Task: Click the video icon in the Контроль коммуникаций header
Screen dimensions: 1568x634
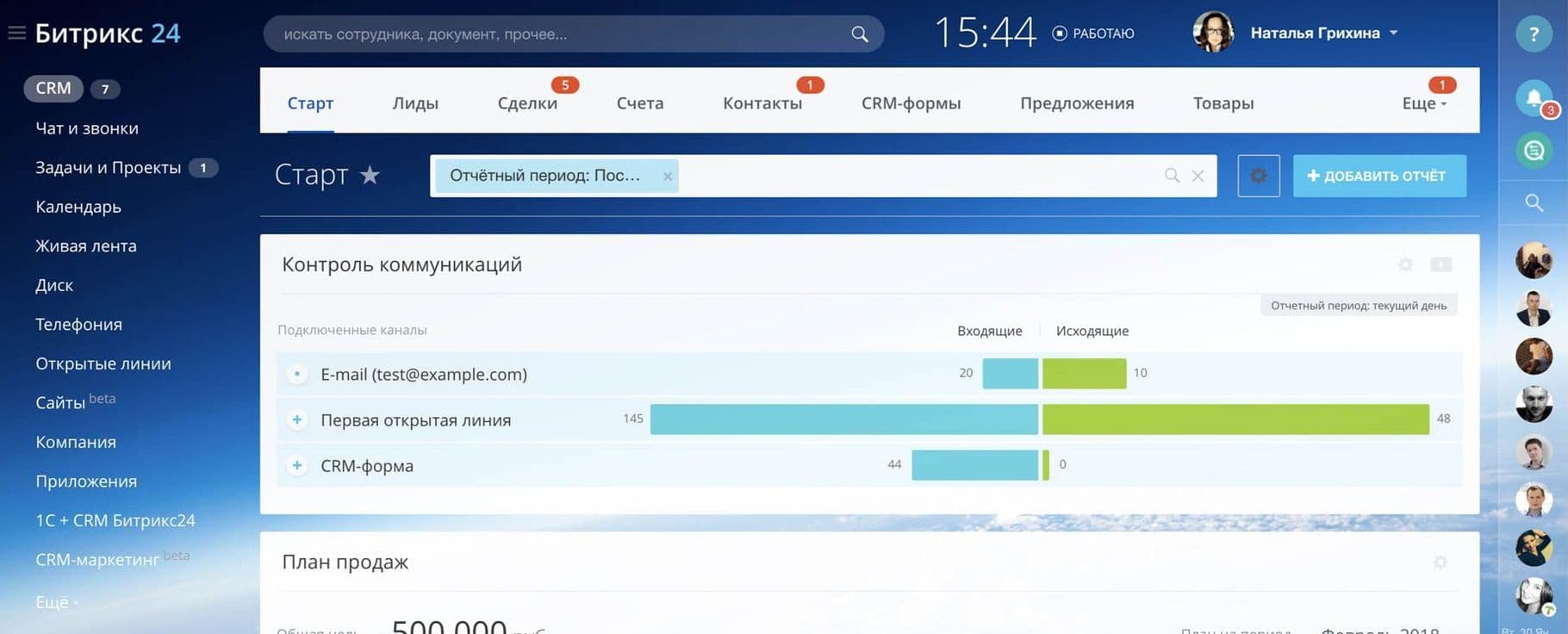Action: click(x=1441, y=264)
